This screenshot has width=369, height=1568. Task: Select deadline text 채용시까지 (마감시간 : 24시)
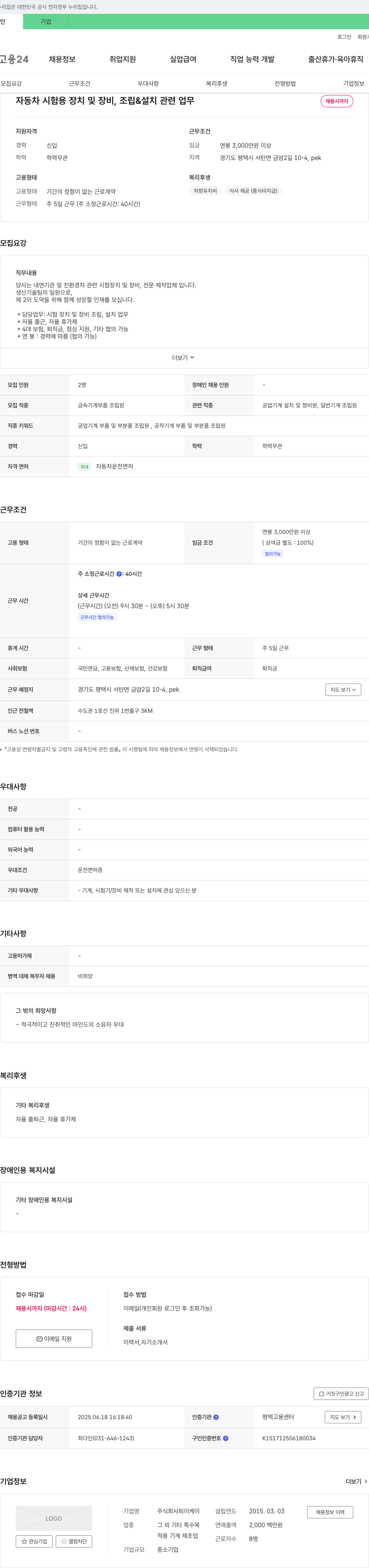coord(51,1308)
